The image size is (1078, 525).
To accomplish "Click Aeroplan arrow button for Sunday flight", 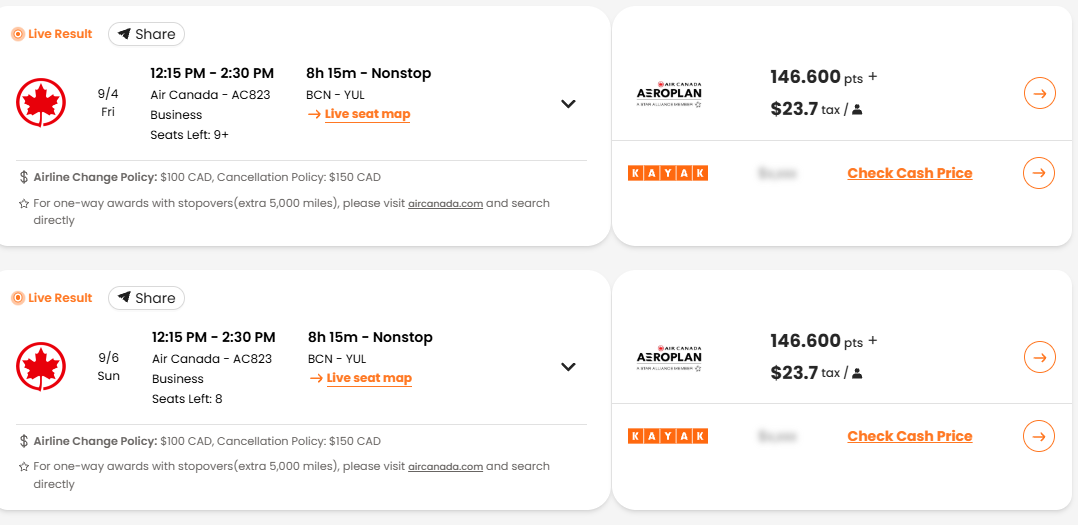I will [x=1040, y=357].
